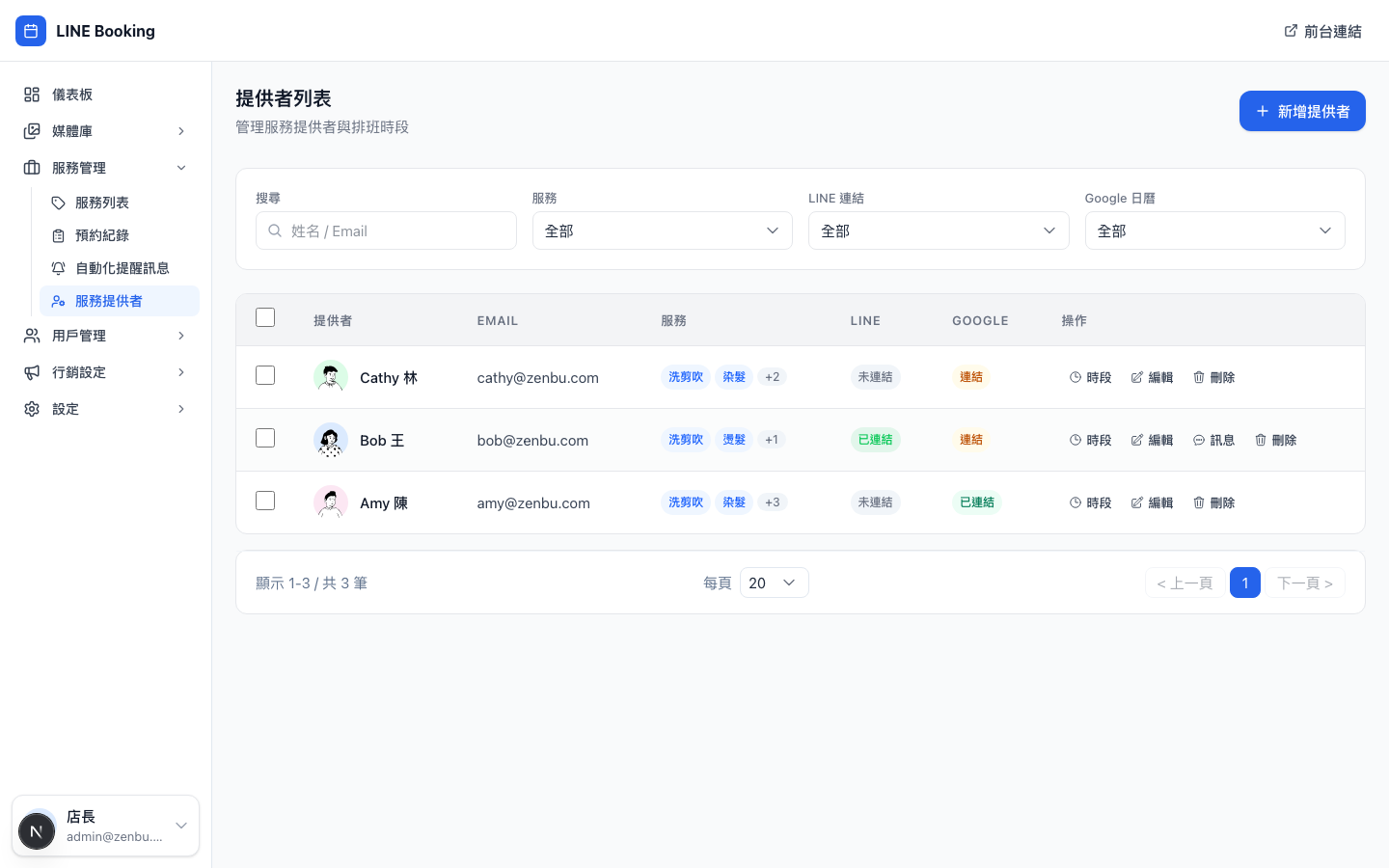Viewport: 1389px width, 868px height.
Task: Go to 儀表板 in the sidebar
Action: pos(72,95)
